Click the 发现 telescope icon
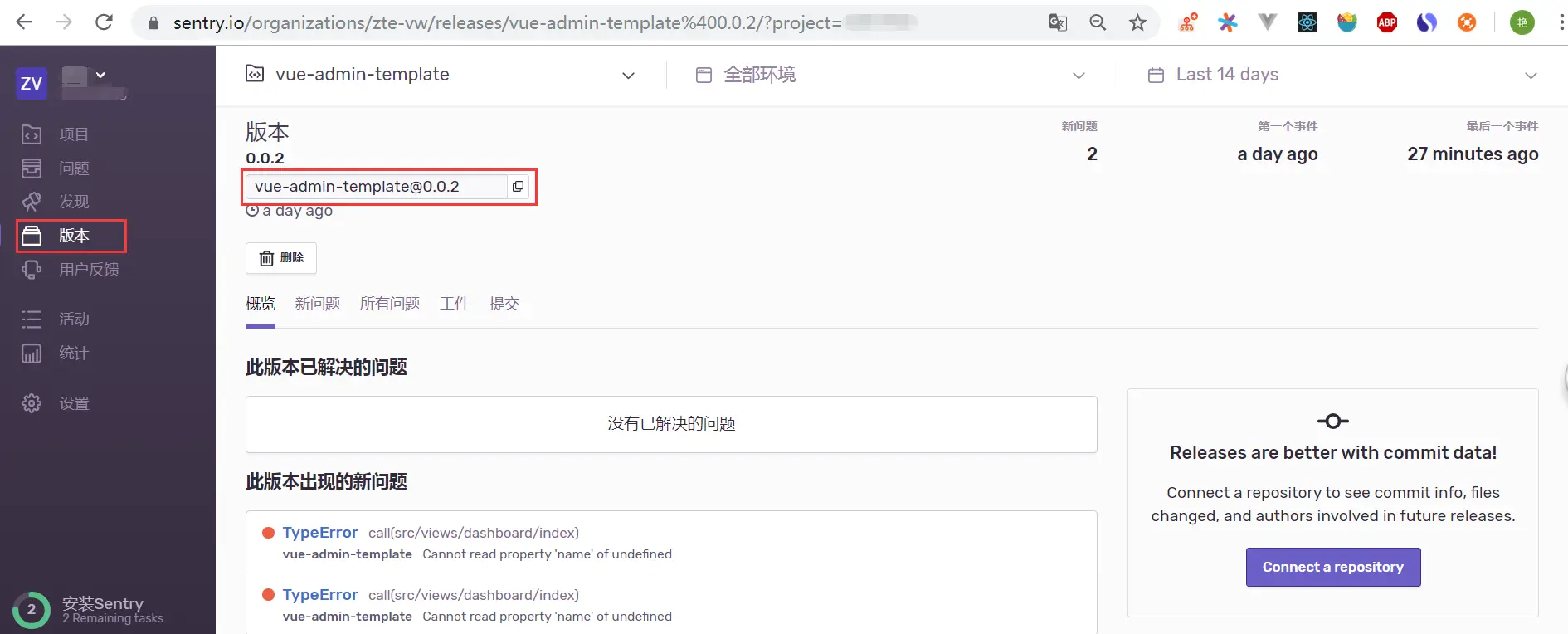This screenshot has height=634, width=1568. (x=32, y=202)
